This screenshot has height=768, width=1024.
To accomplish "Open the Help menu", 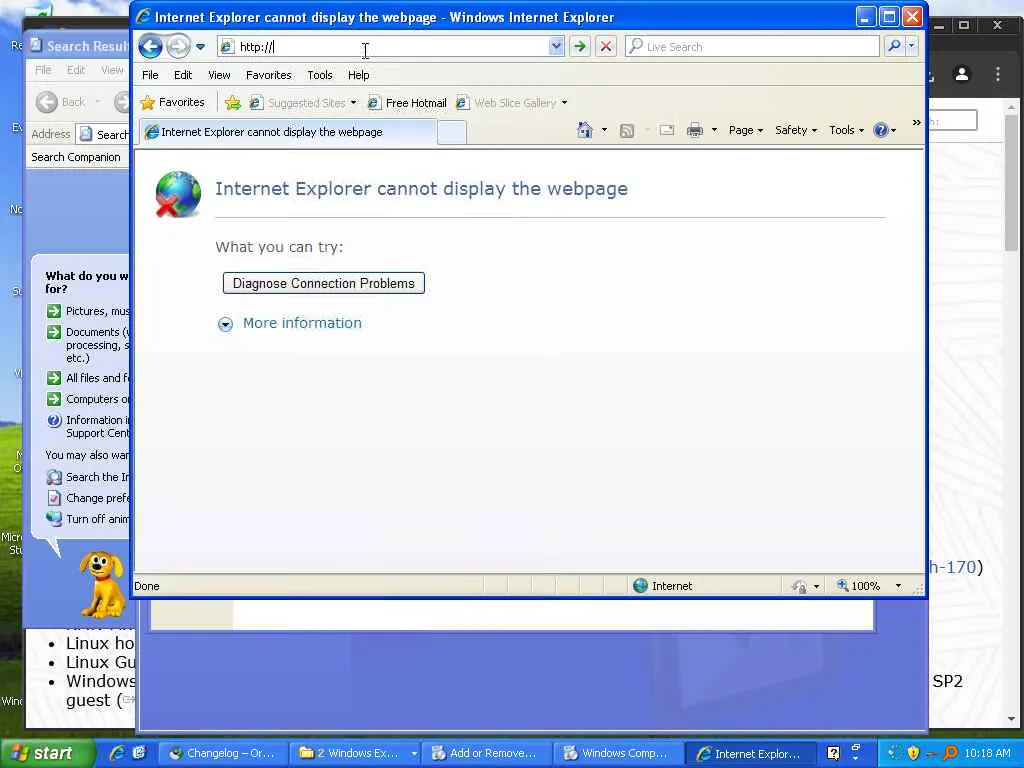I will pyautogui.click(x=359, y=75).
